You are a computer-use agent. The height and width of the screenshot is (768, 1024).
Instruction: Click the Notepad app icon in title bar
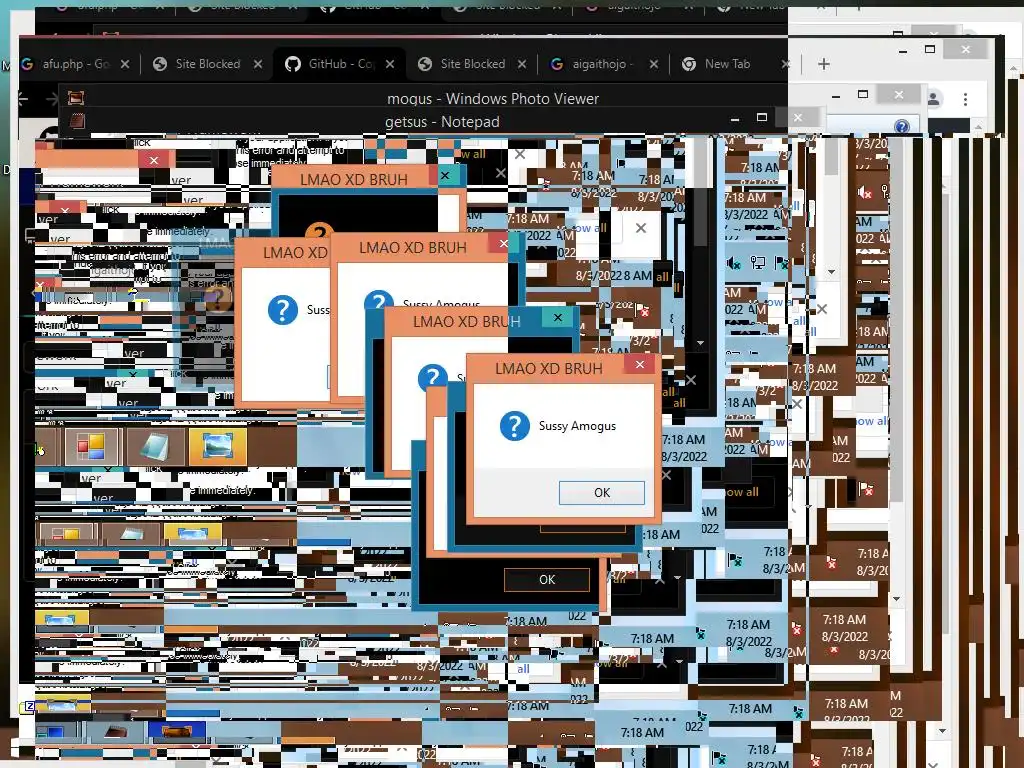[77, 121]
